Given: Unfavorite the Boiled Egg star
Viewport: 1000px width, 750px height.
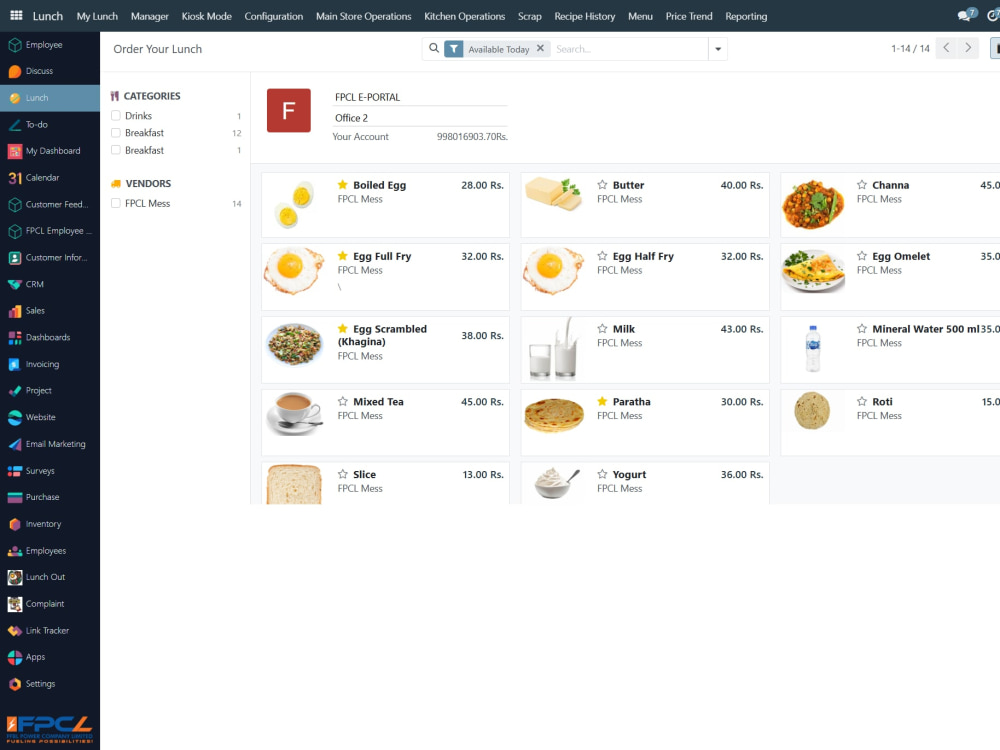Looking at the screenshot, I should click(x=342, y=185).
